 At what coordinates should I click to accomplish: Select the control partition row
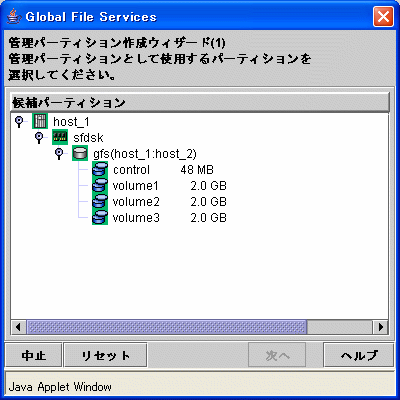click(x=163, y=170)
